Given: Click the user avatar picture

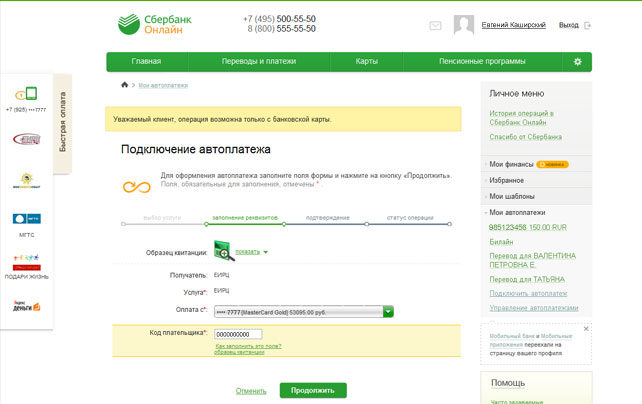Looking at the screenshot, I should (463, 25).
